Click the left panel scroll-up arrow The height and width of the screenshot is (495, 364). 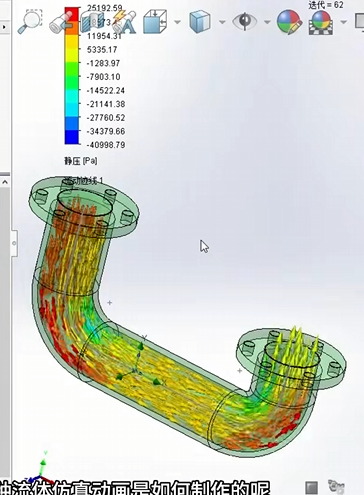point(5,182)
